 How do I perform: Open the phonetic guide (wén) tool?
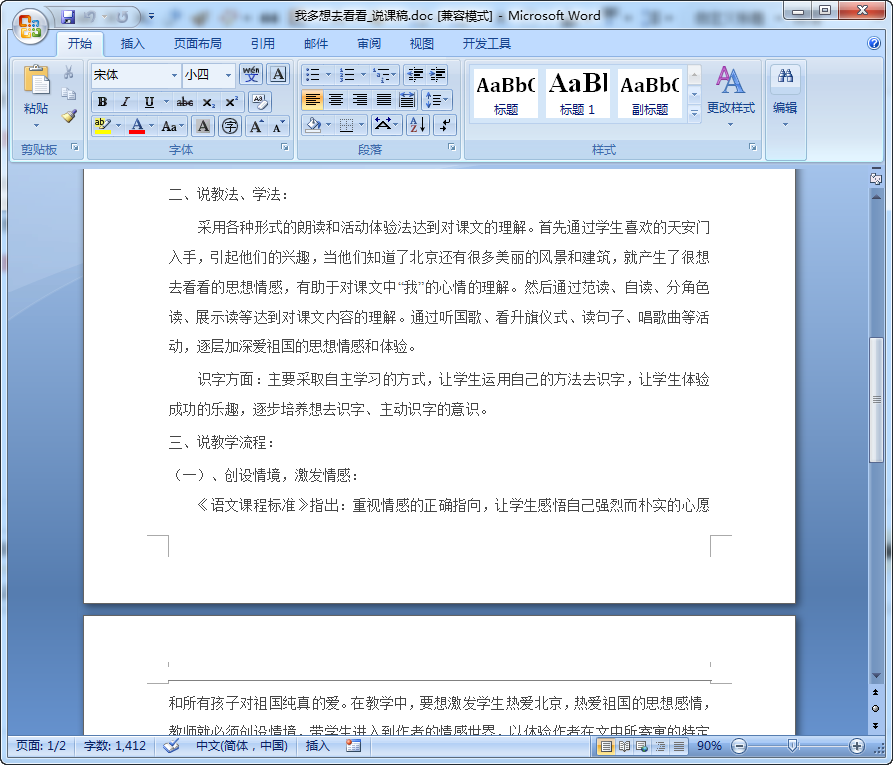pyautogui.click(x=251, y=75)
